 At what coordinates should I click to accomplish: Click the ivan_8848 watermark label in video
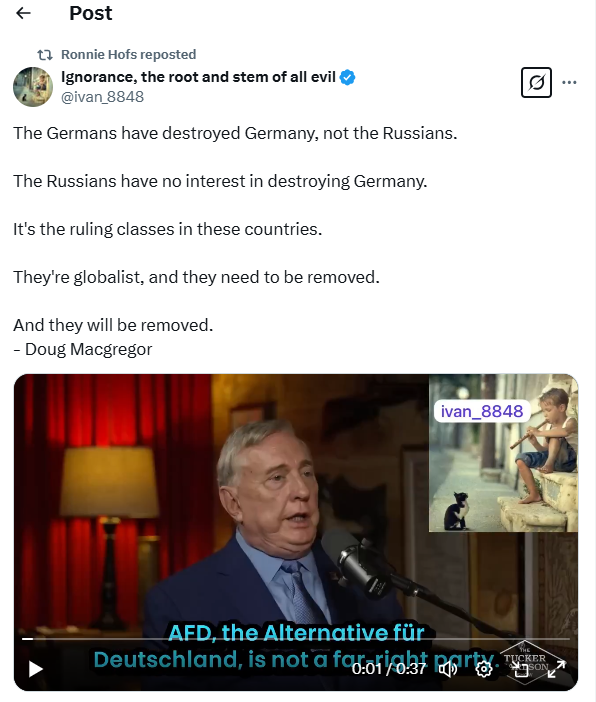482,411
